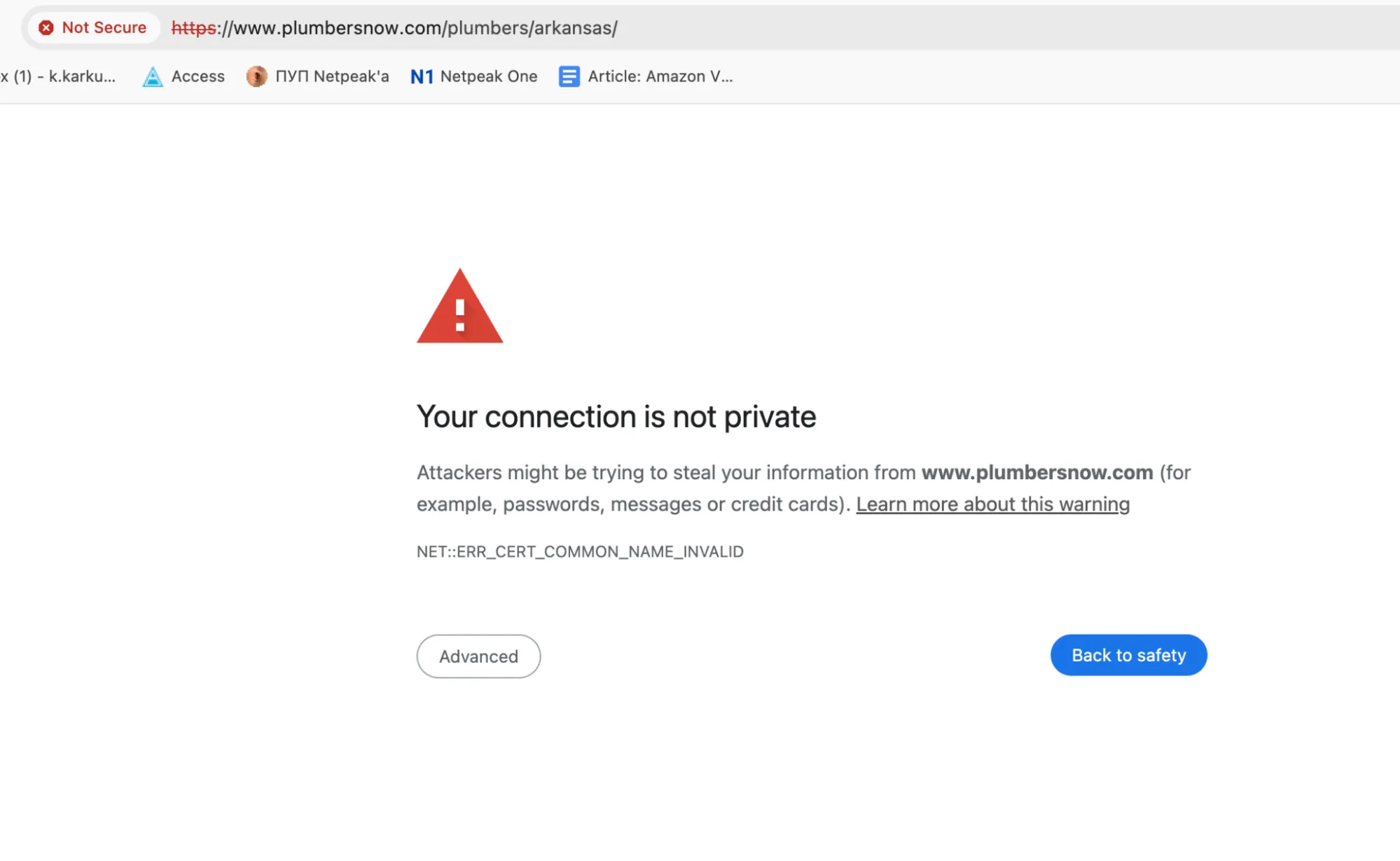Open Learn more about this warning
Image resolution: width=1400 pixels, height=861 pixels.
coord(993,504)
